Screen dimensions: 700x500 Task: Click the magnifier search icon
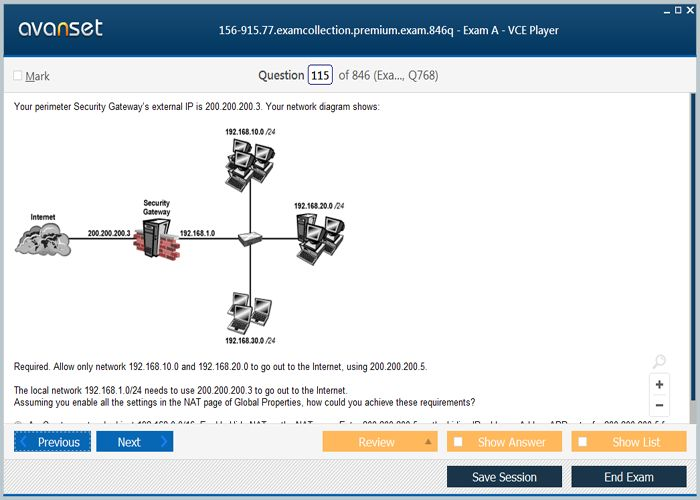click(658, 362)
